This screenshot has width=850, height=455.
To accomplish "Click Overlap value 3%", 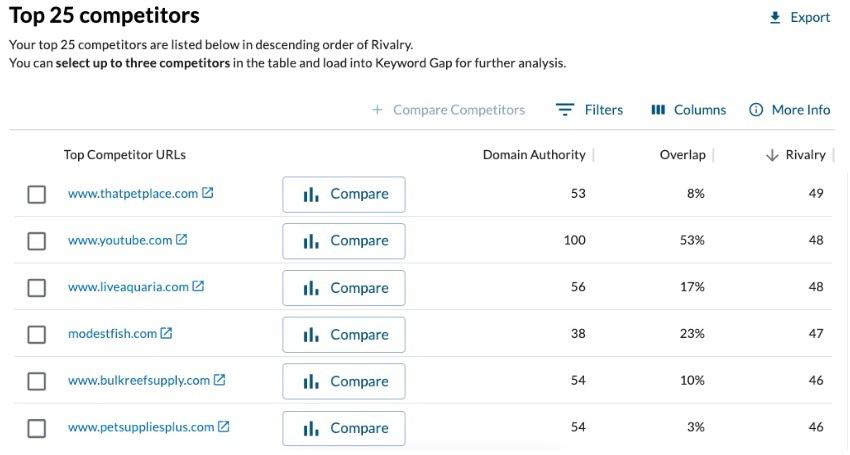I will pyautogui.click(x=696, y=427).
